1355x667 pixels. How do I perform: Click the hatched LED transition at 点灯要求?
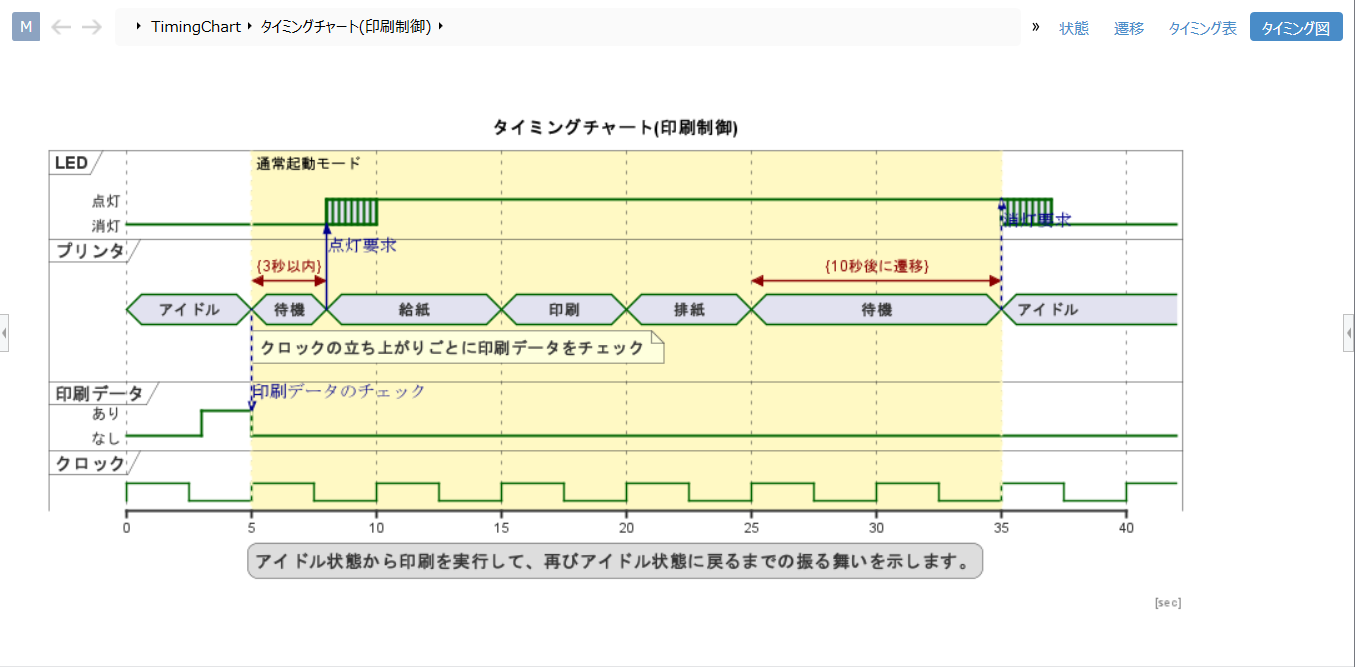pos(352,212)
